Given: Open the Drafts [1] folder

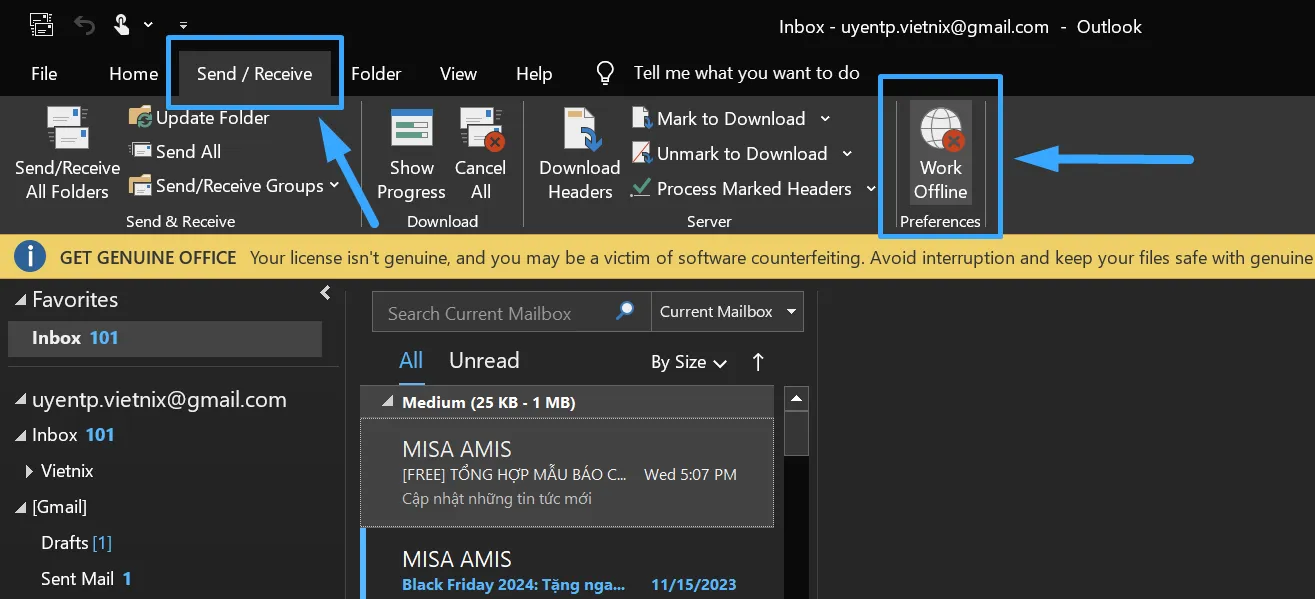Looking at the screenshot, I should click(76, 543).
